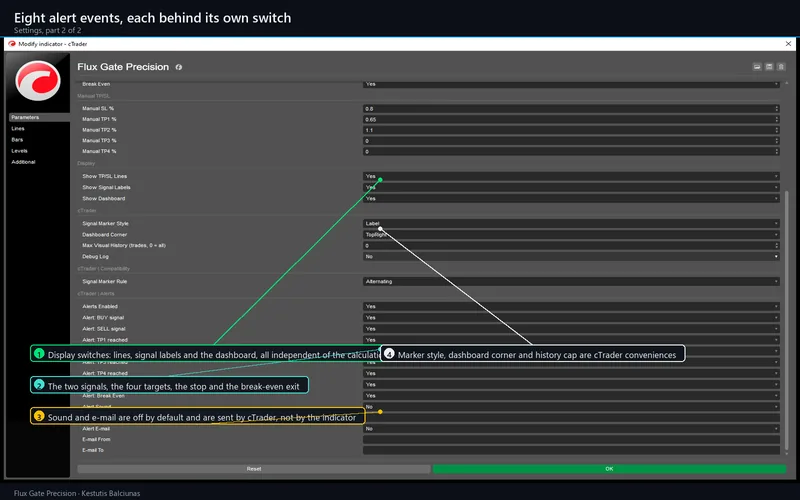Click the cTrader icon in window title bar

click(x=12, y=44)
